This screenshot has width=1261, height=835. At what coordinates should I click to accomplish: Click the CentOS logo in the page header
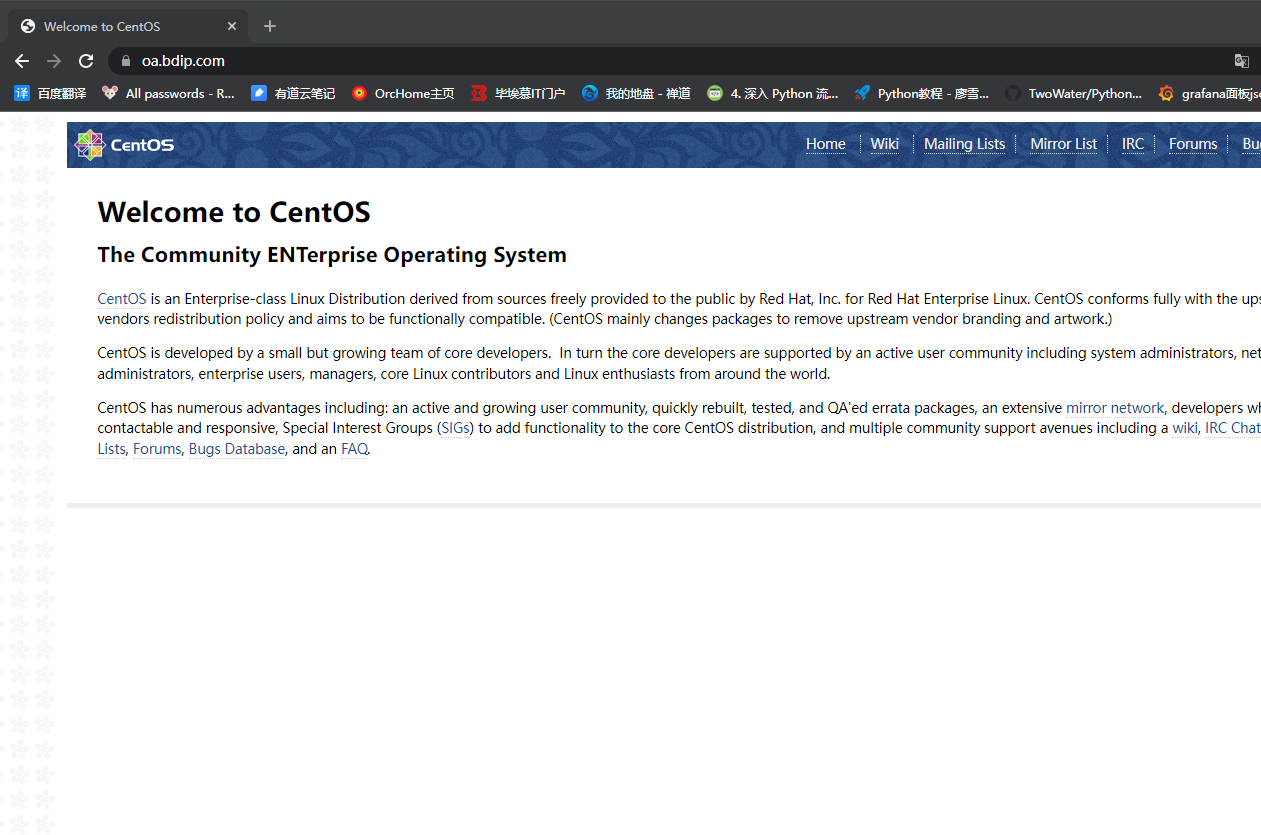tap(124, 145)
